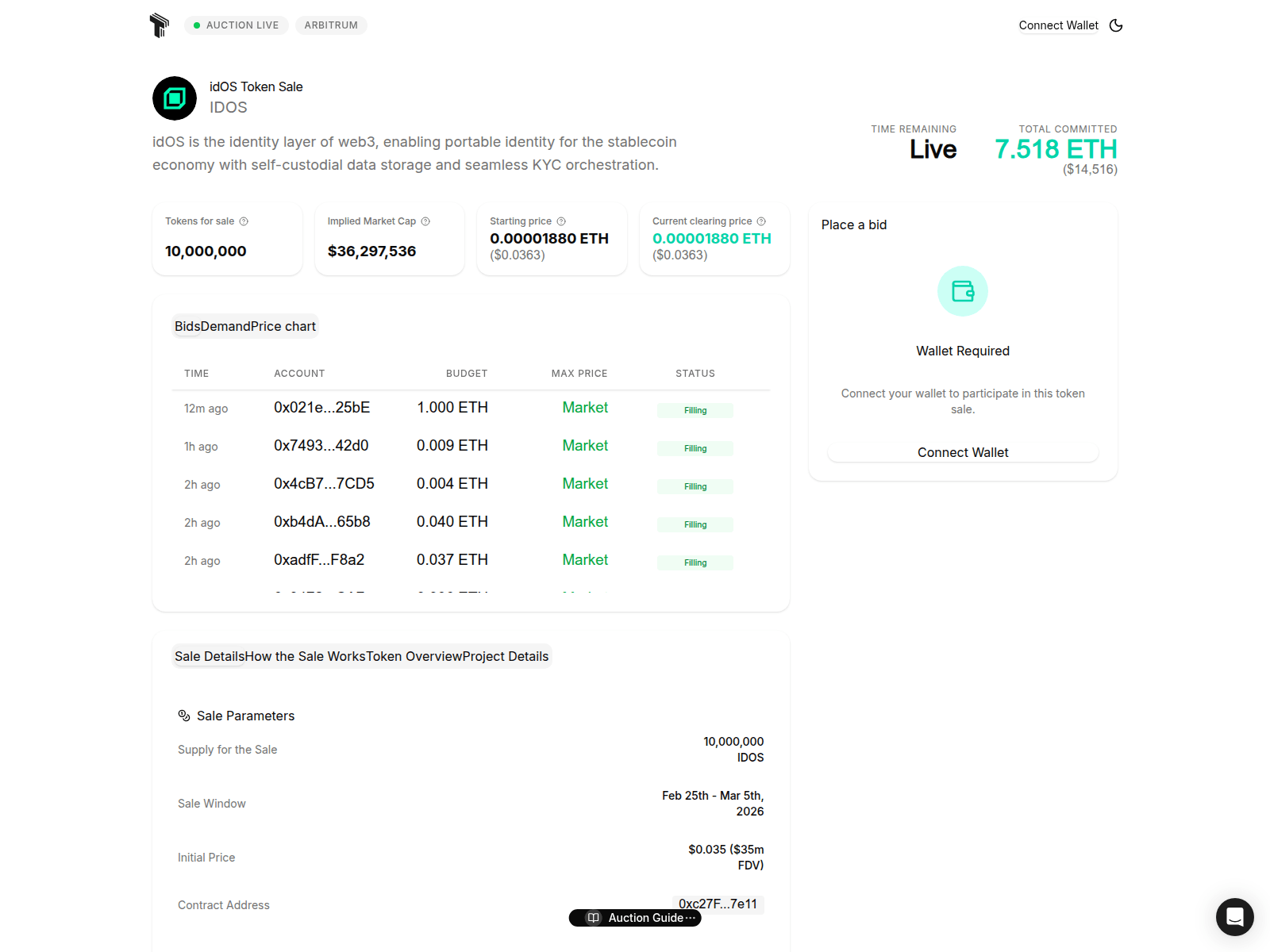Click Connect Wallet in the bid panel
The image size is (1270, 952).
click(963, 452)
